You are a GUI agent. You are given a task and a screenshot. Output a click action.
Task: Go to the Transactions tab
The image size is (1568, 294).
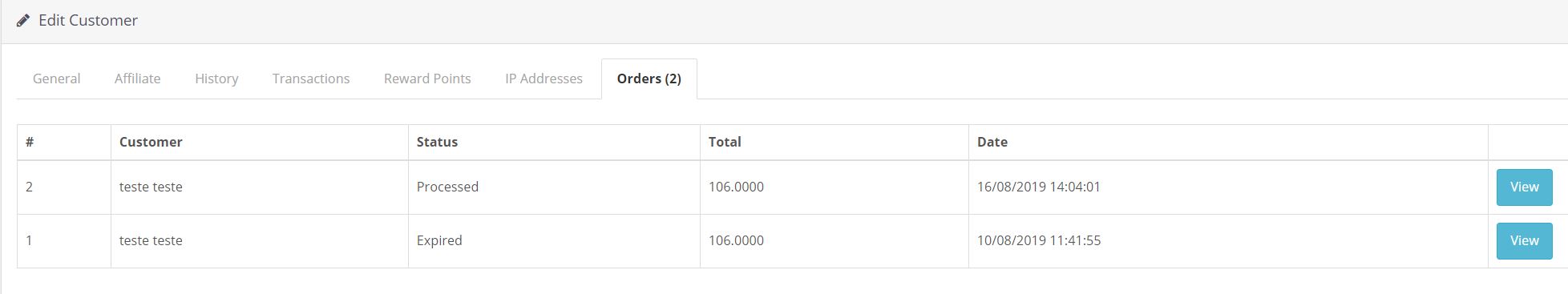click(311, 79)
